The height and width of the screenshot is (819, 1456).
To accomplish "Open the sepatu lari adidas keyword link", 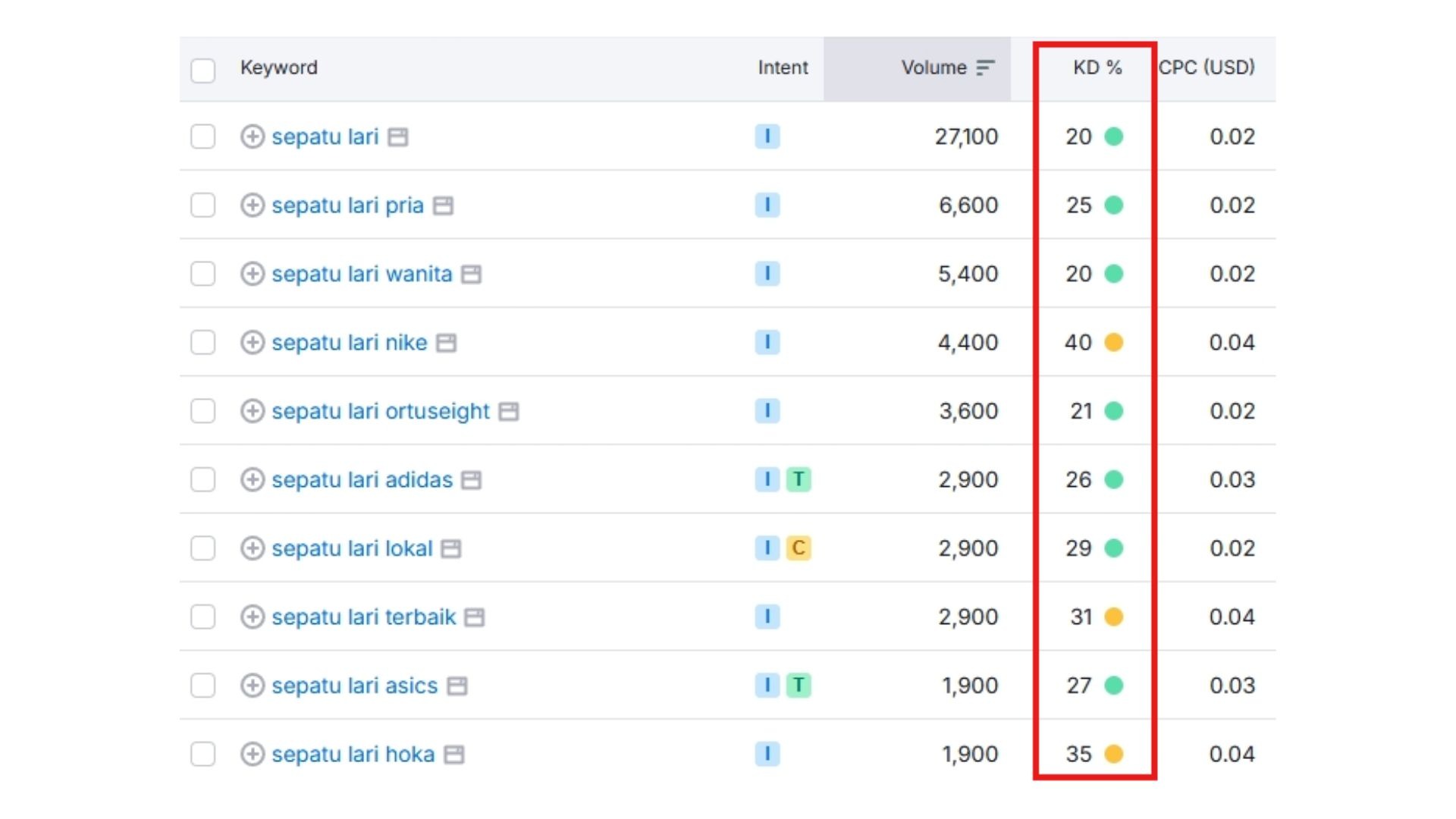I will point(362,480).
